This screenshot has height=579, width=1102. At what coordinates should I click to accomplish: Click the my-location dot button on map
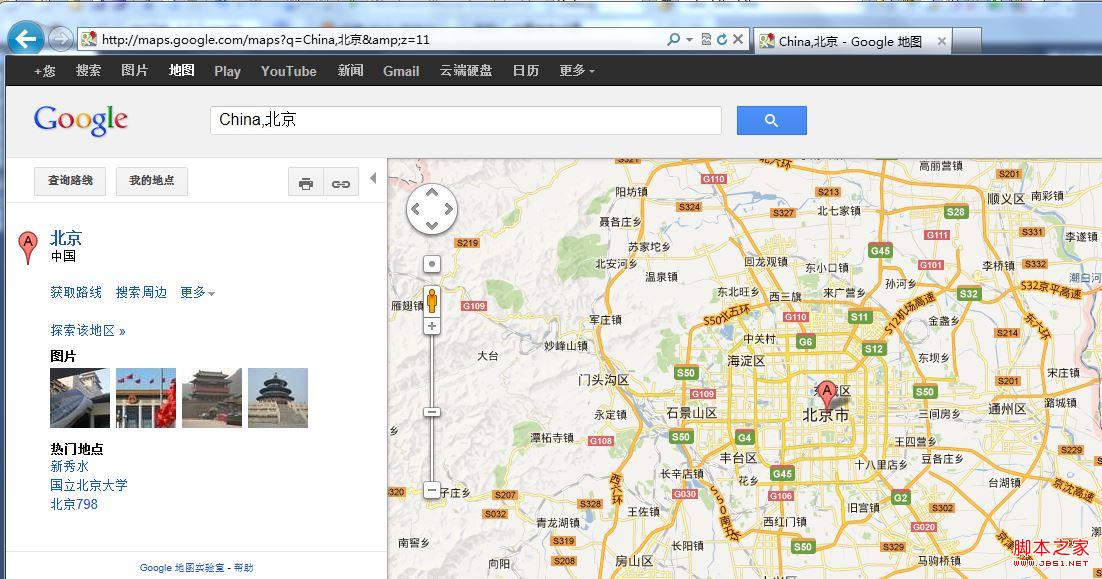coord(432,264)
